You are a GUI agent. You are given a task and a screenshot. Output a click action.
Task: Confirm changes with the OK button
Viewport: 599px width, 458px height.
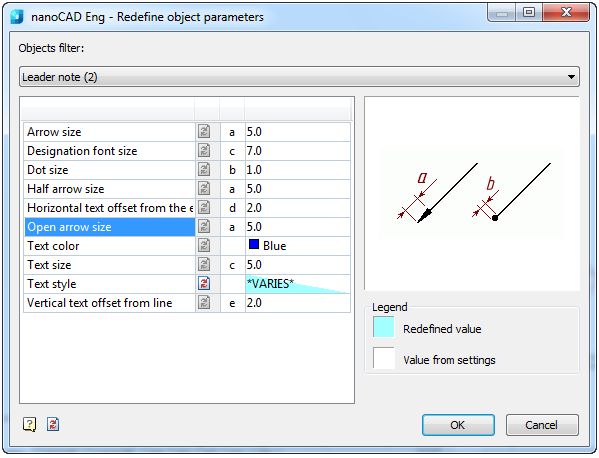458,425
